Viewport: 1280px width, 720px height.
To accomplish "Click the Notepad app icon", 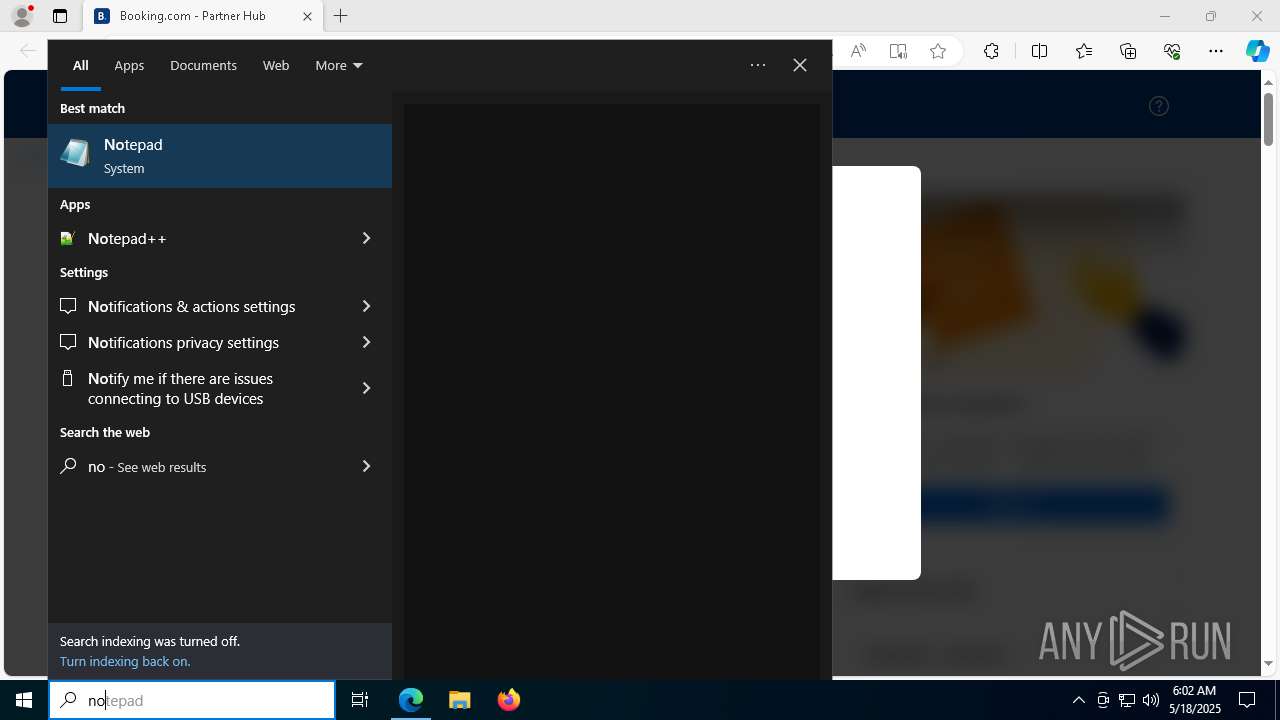I will coord(75,154).
